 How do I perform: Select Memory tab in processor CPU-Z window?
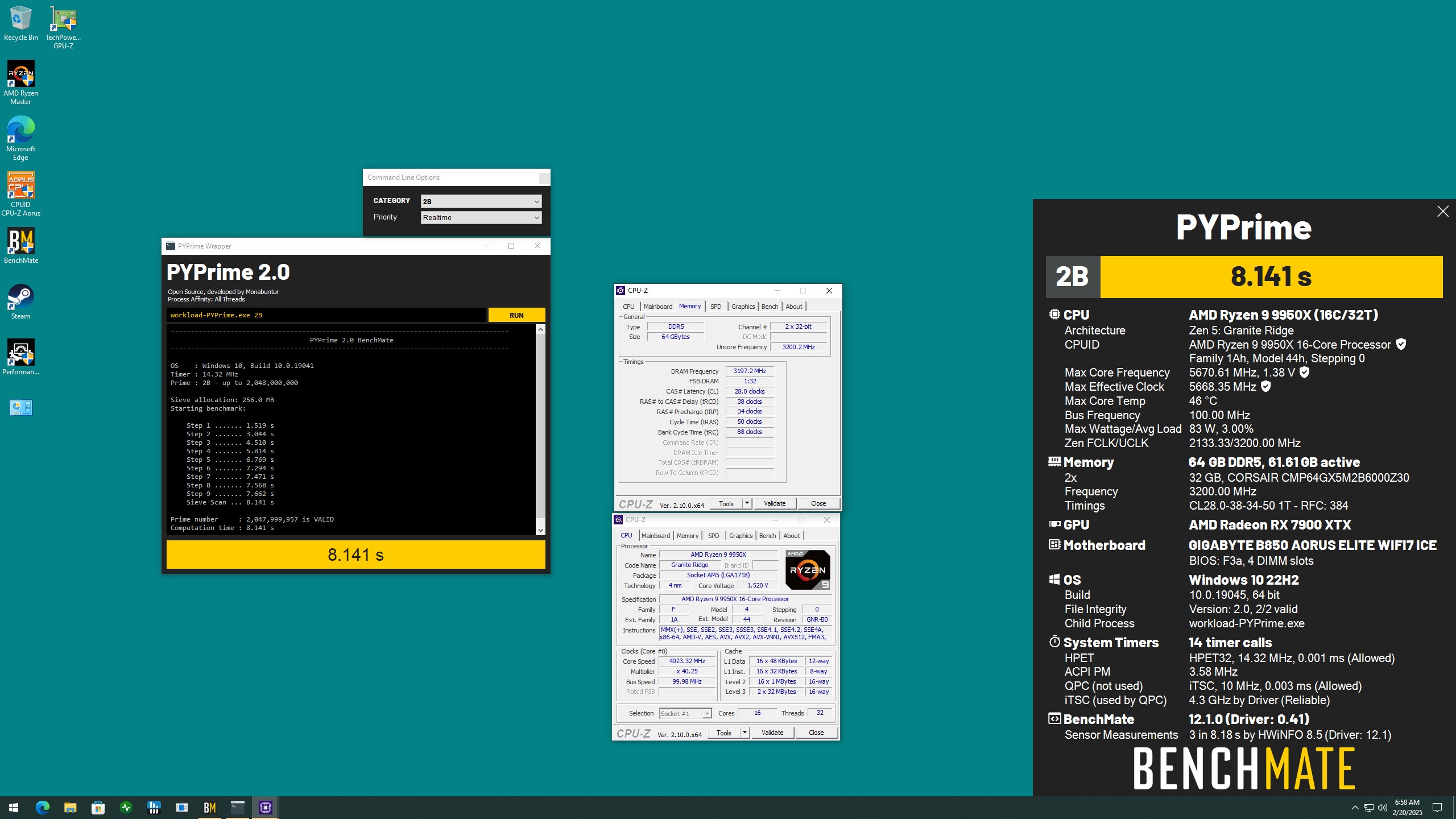(x=687, y=536)
